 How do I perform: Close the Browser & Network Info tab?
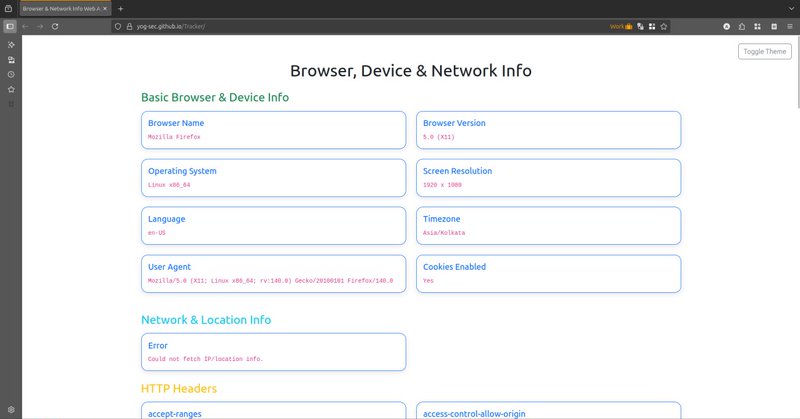(105, 9)
